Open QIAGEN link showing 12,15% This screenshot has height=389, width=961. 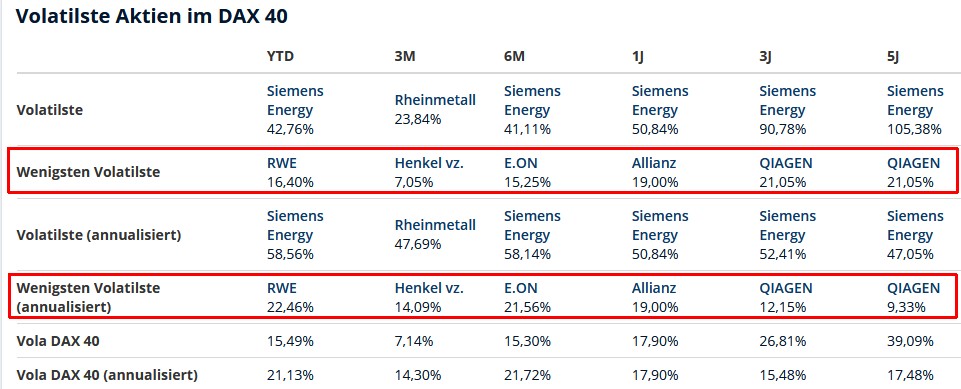tap(786, 288)
